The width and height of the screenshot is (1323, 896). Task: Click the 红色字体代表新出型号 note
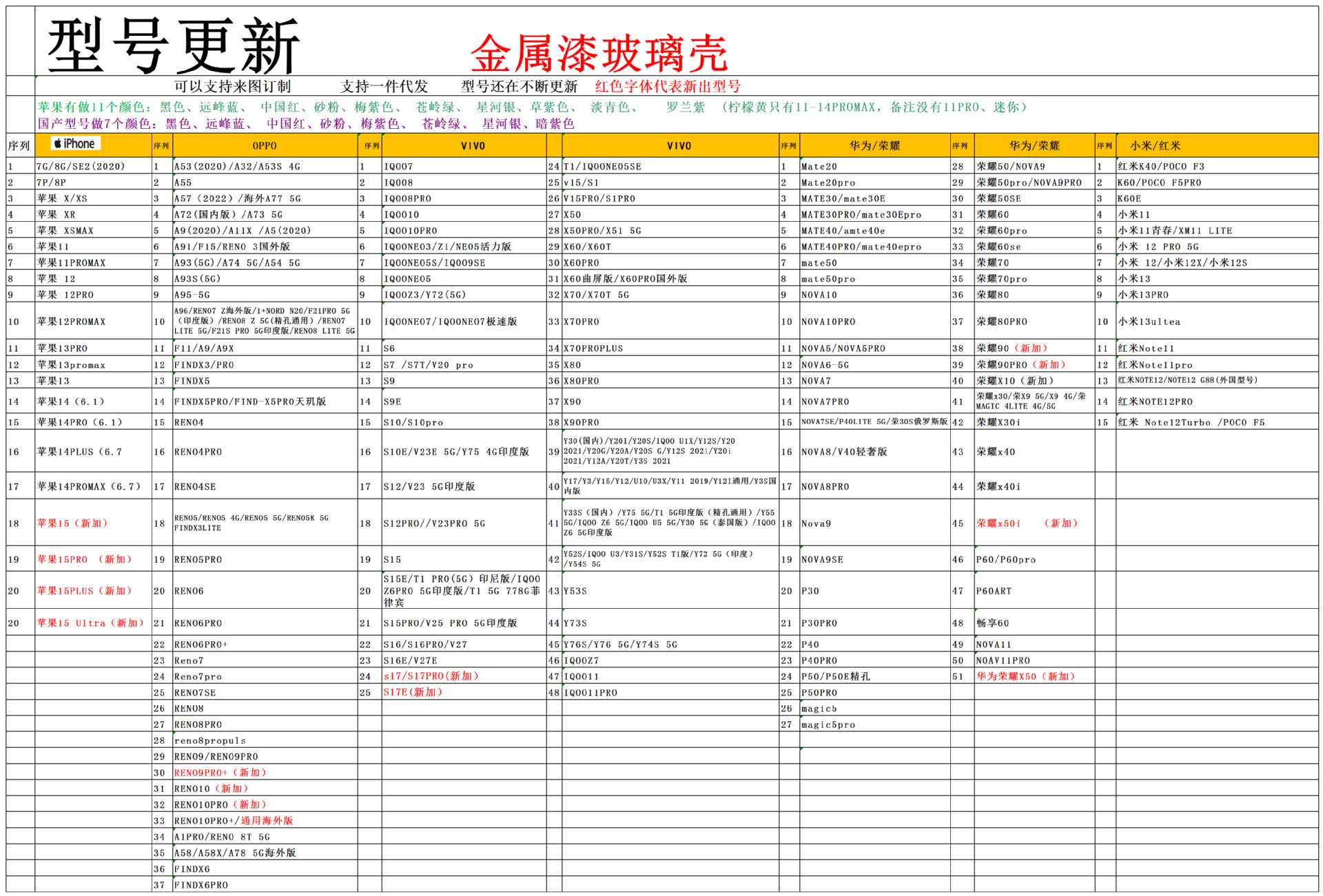point(668,87)
